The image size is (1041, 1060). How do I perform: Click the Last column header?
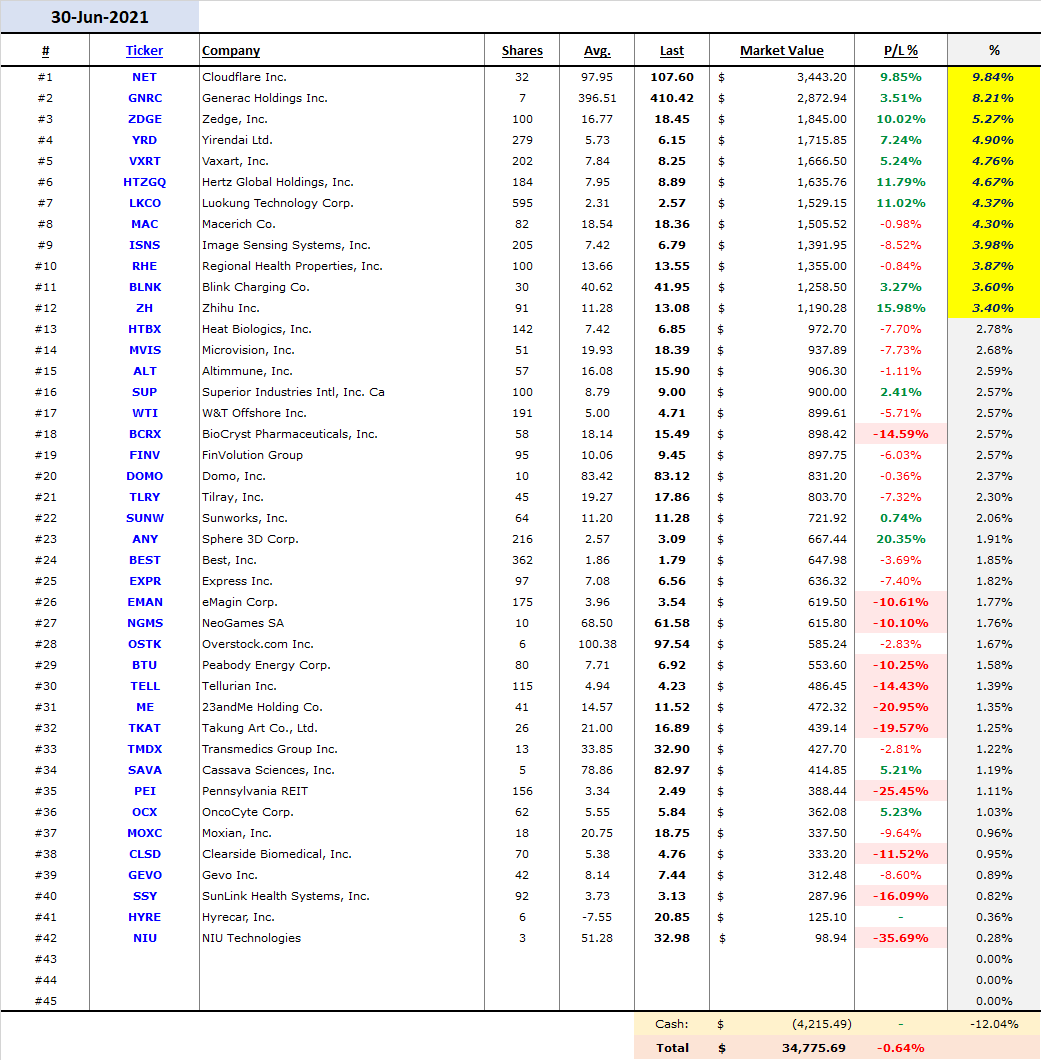click(671, 51)
